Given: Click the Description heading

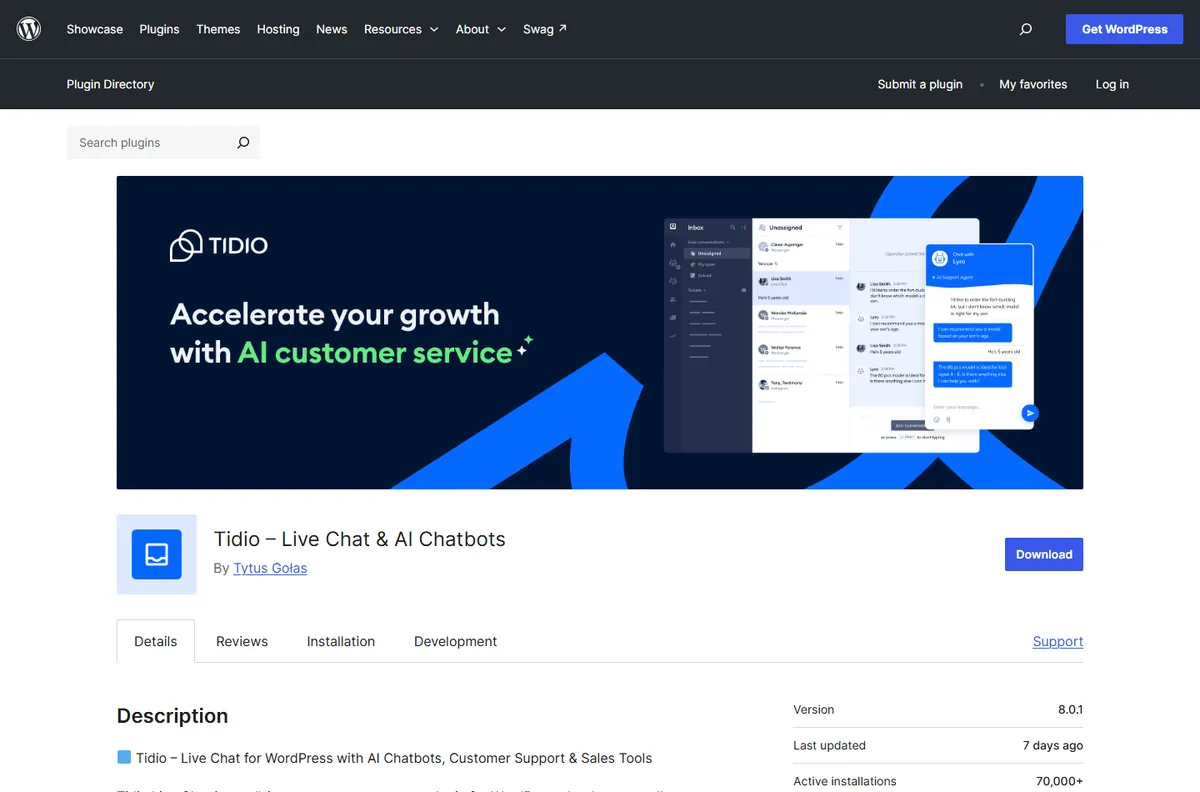Looking at the screenshot, I should pyautogui.click(x=173, y=716).
